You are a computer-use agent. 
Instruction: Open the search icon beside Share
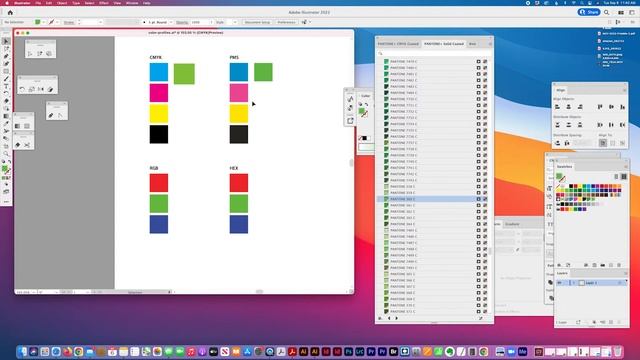coord(607,13)
